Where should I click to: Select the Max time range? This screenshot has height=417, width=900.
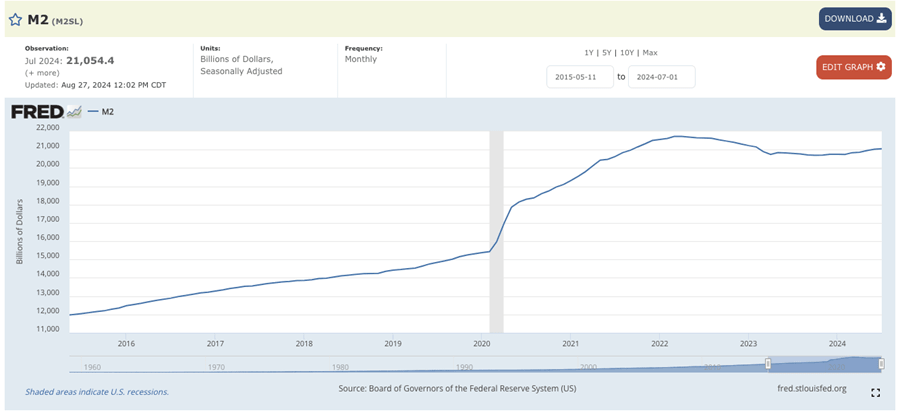(x=650, y=52)
